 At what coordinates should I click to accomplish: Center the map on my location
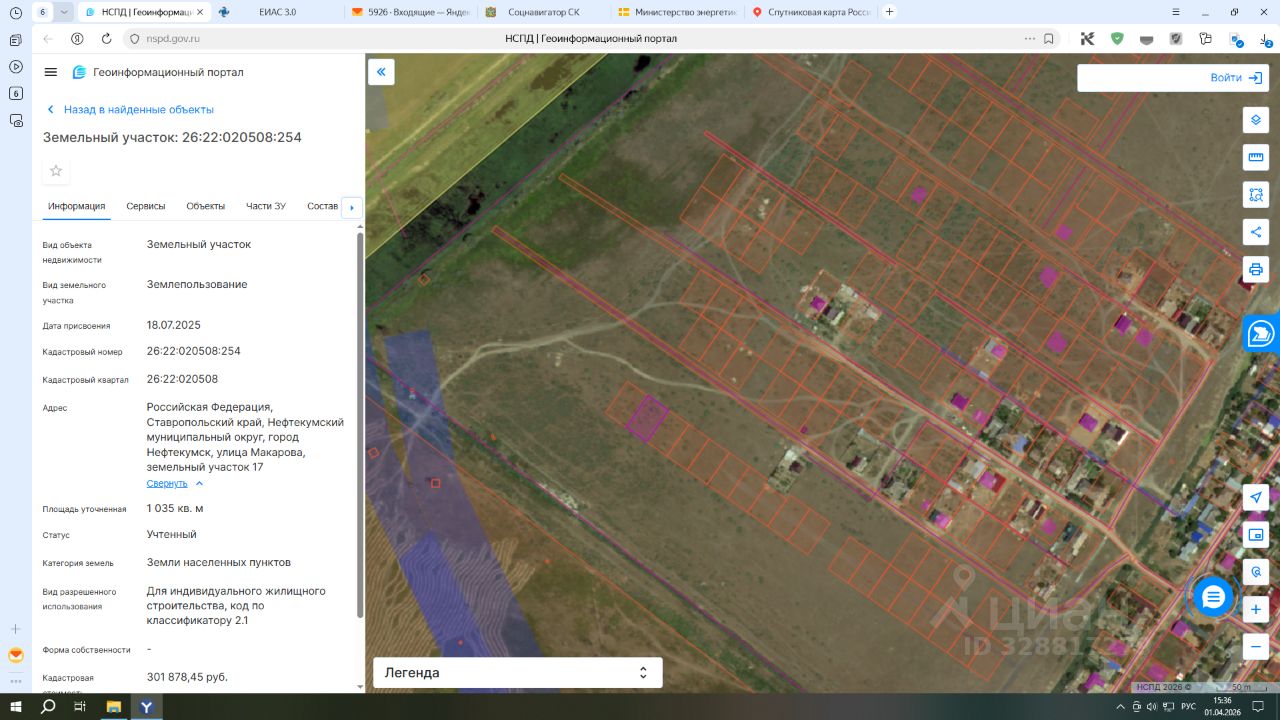(x=1256, y=498)
